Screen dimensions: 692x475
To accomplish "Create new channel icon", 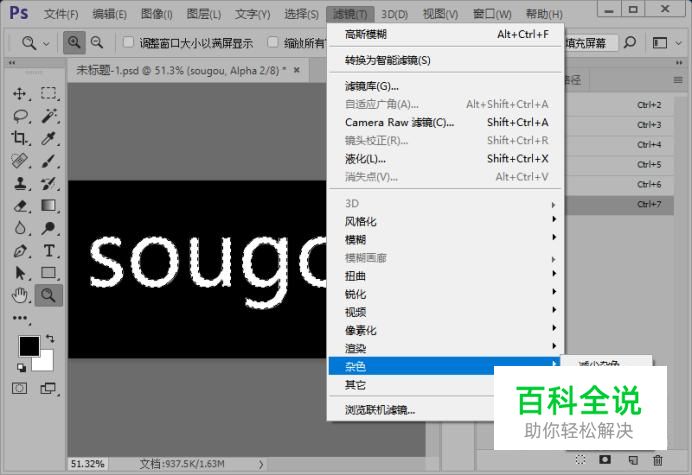I will tap(633, 460).
